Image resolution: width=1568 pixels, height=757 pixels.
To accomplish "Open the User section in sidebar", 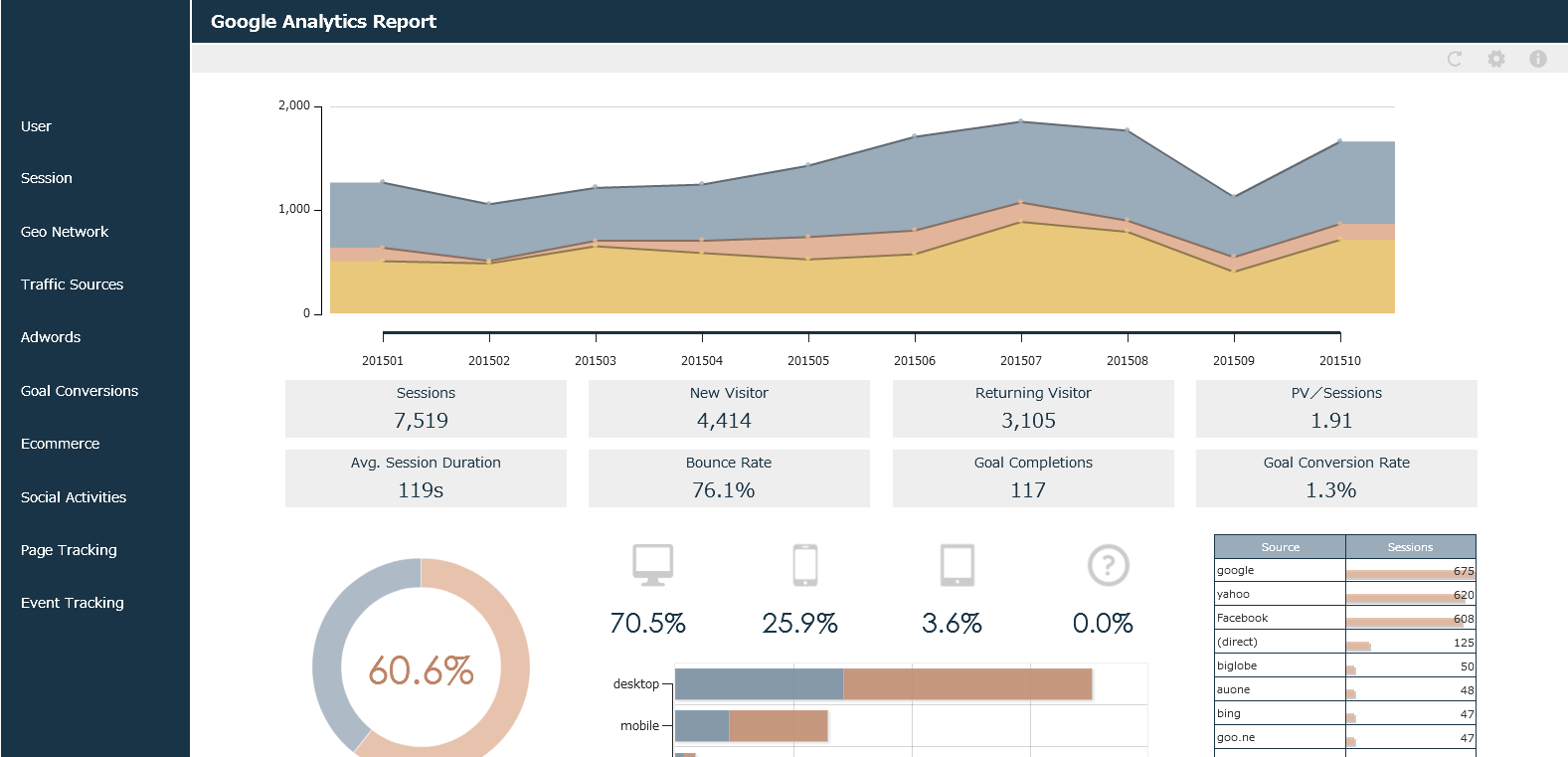I will (x=36, y=126).
